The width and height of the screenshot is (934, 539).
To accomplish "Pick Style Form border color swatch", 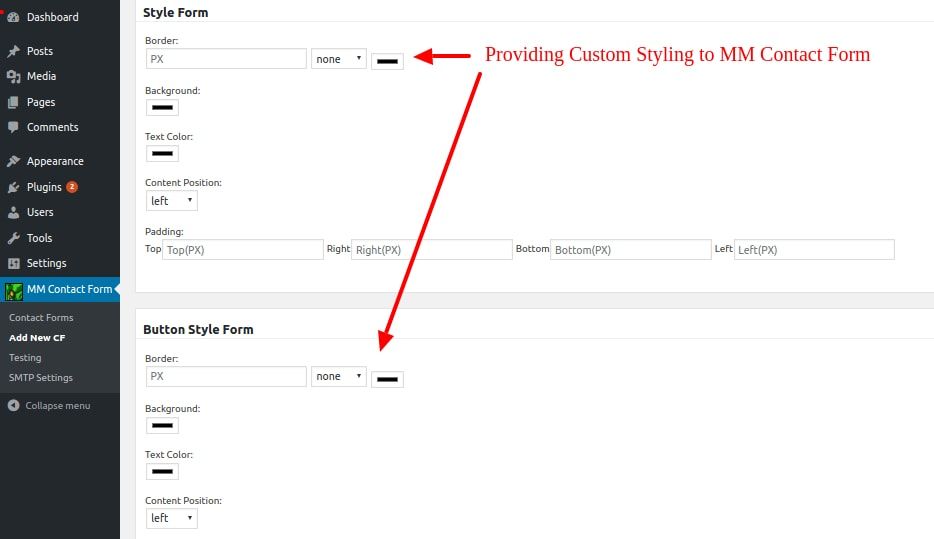I will (x=387, y=61).
